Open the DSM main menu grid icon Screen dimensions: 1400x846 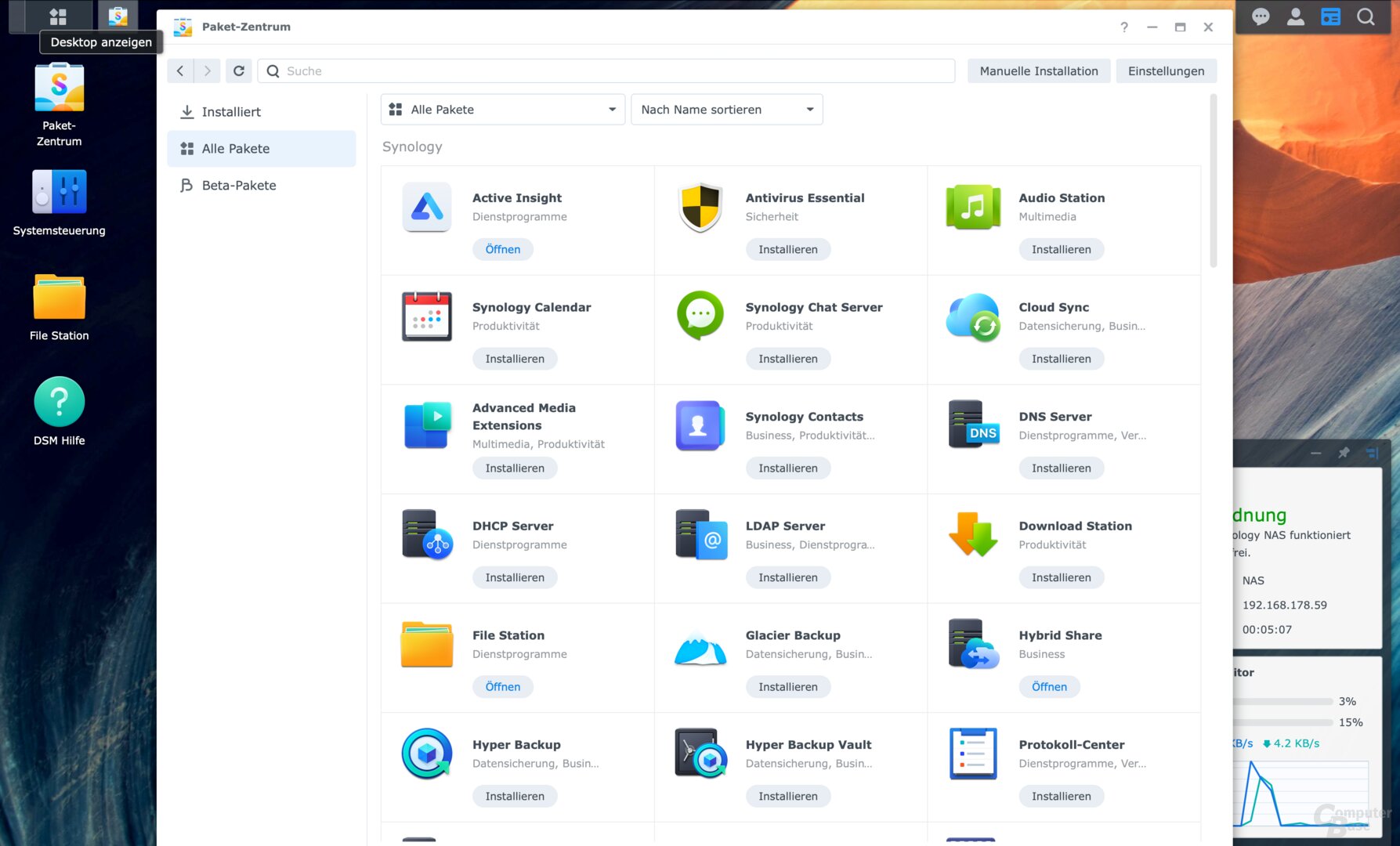[57, 16]
